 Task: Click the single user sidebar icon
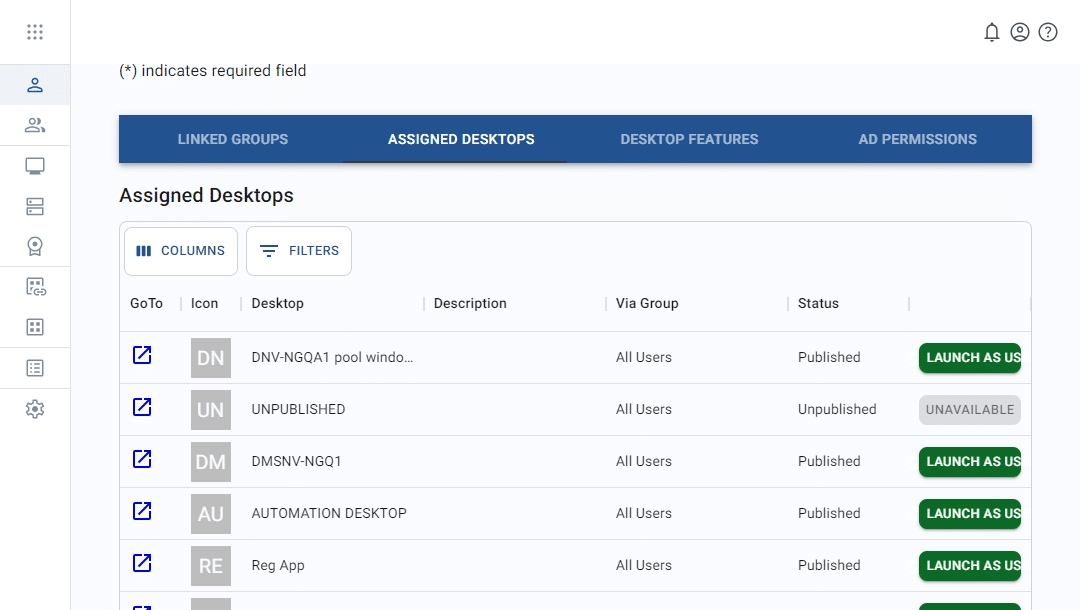[x=35, y=85]
